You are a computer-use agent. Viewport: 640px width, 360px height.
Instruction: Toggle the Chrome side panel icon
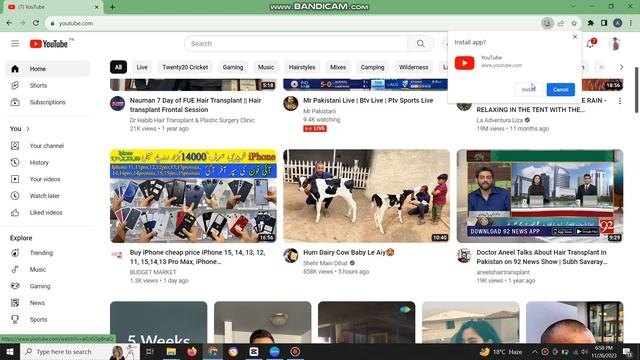[604, 23]
